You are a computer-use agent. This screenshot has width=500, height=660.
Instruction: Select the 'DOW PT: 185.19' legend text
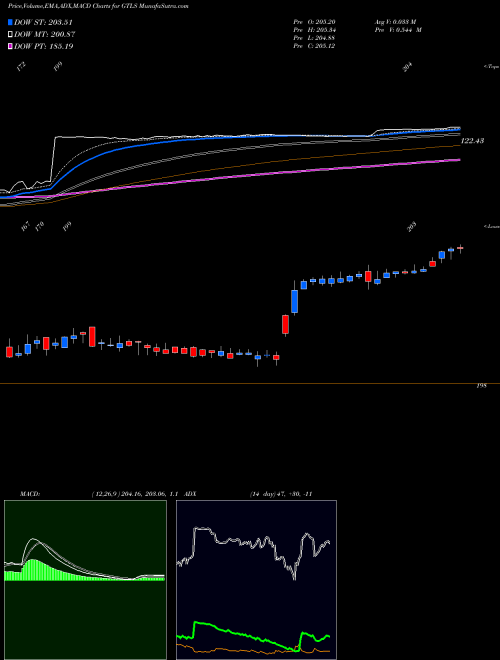pos(44,46)
